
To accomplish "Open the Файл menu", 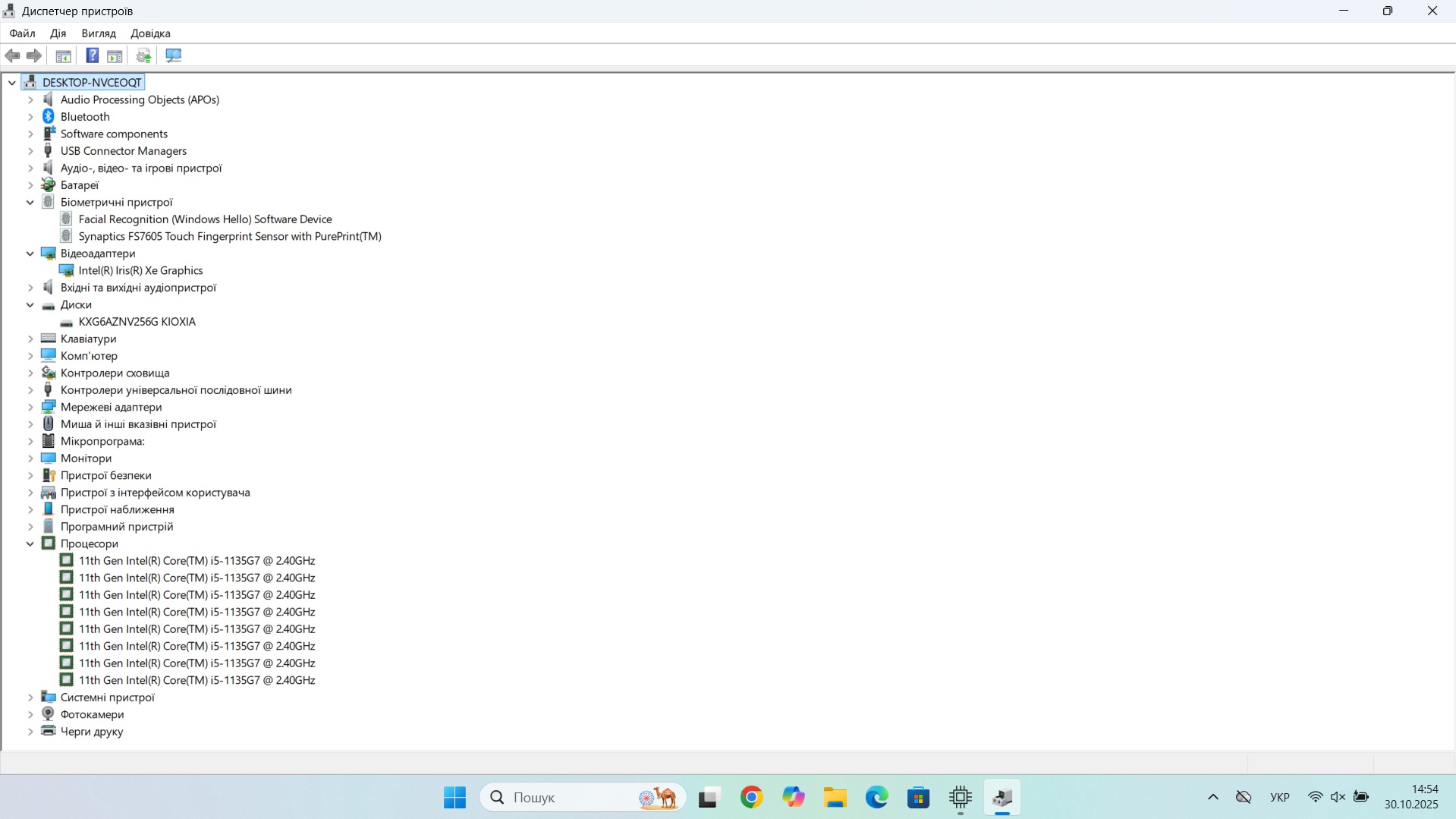I will pyautogui.click(x=22, y=33).
